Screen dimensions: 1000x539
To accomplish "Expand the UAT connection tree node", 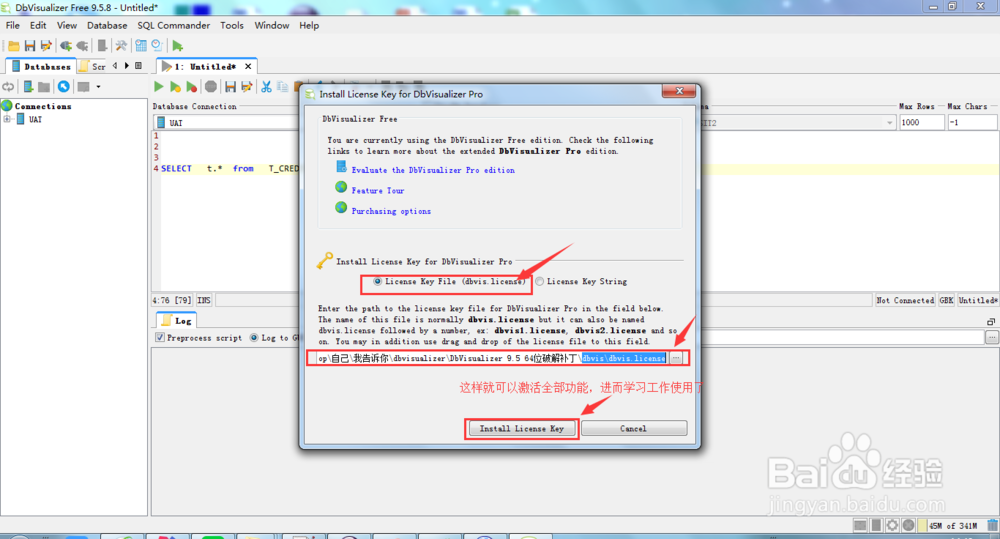I will tap(7, 119).
